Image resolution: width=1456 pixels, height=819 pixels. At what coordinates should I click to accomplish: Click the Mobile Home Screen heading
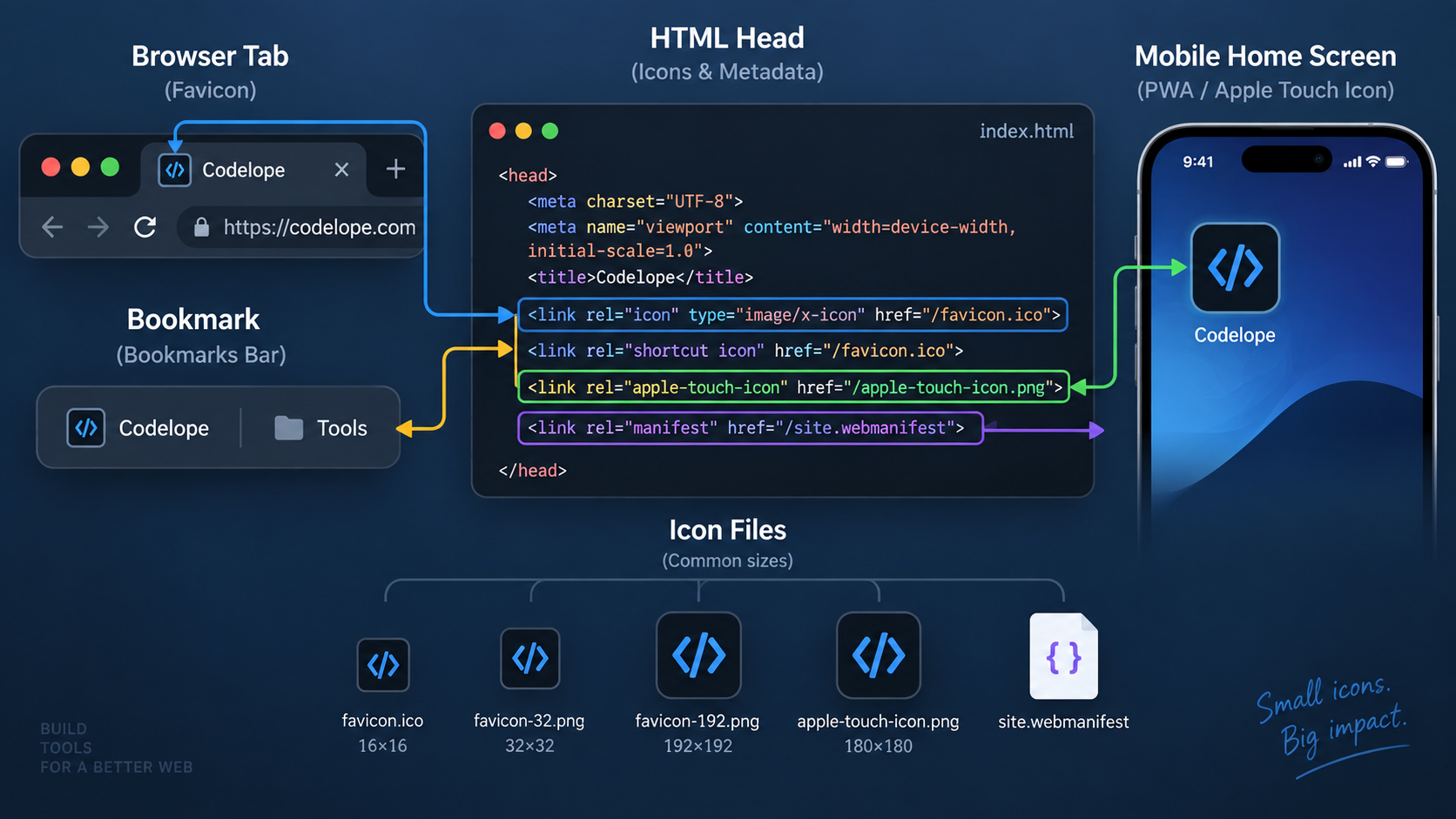coord(1265,57)
